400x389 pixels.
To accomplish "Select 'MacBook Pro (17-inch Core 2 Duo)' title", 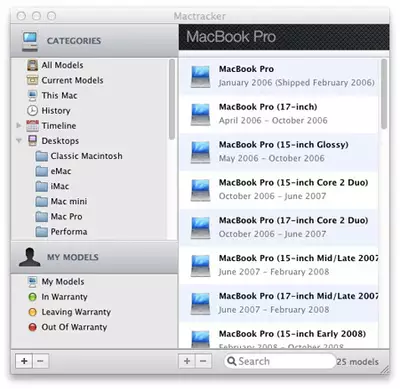I will [293, 220].
